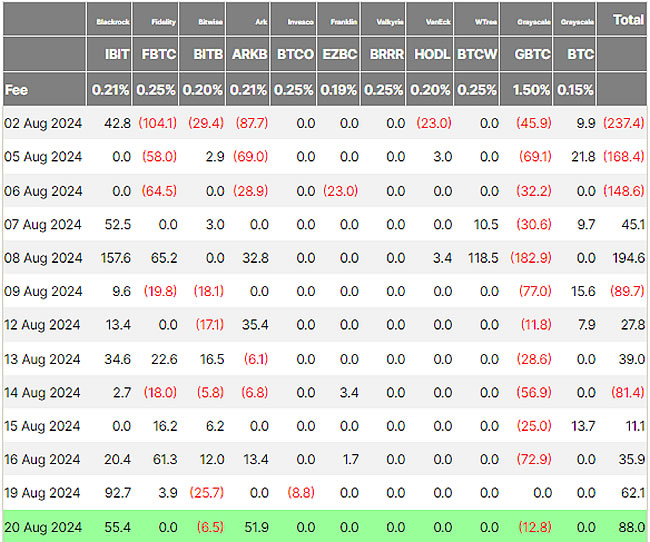Click the Fee row label
650x542 pixels.
point(16,89)
